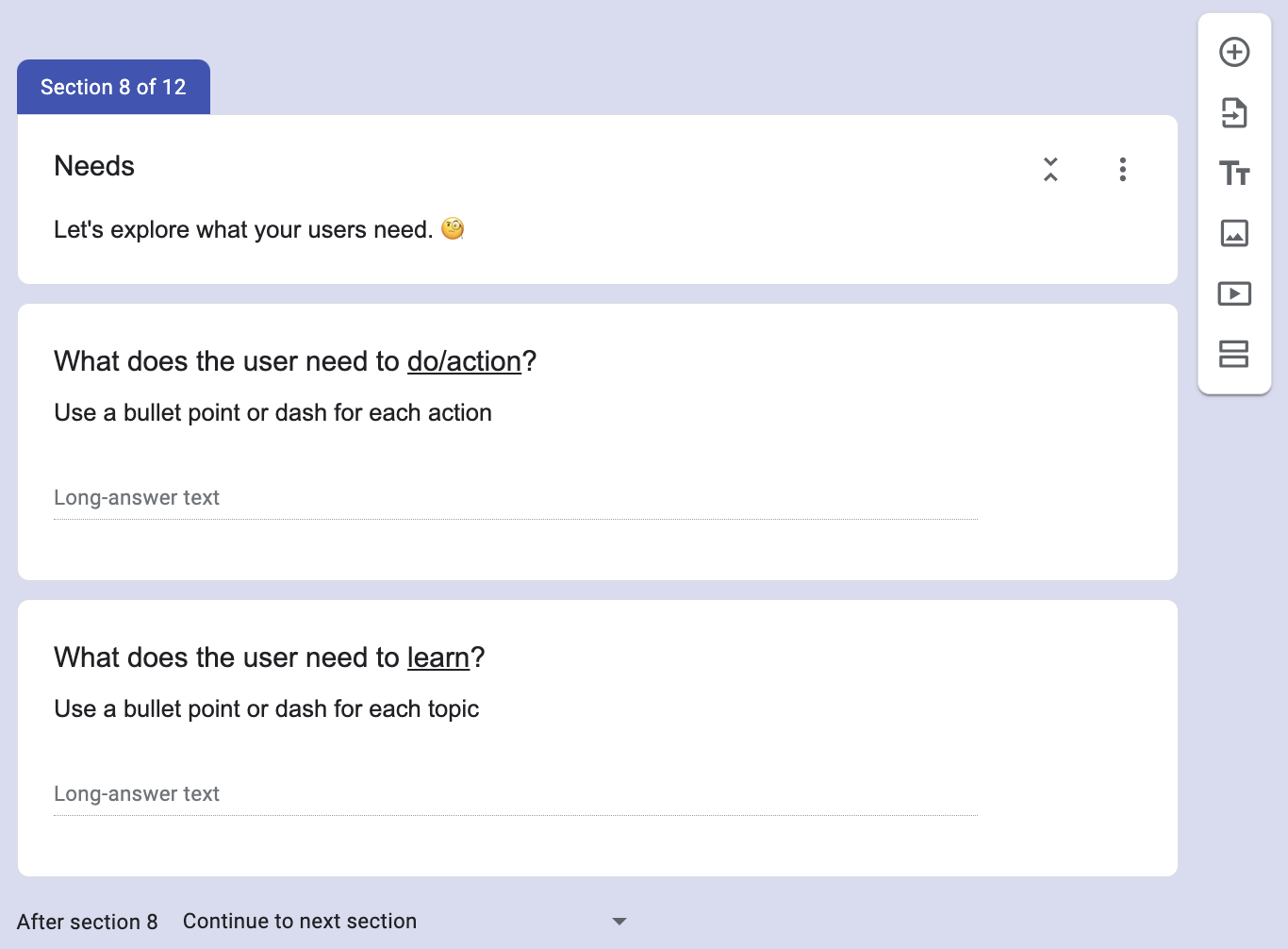Image resolution: width=1288 pixels, height=949 pixels.
Task: Open the Needs section three-dot menu
Action: click(x=1122, y=170)
